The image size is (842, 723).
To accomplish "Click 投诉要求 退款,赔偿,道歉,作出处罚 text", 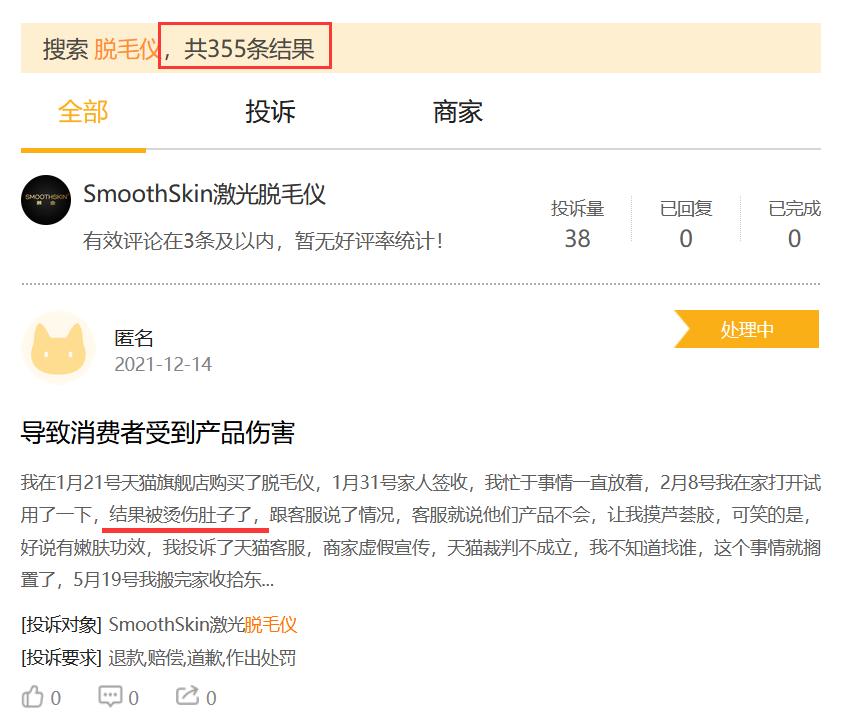I will pyautogui.click(x=202, y=658).
